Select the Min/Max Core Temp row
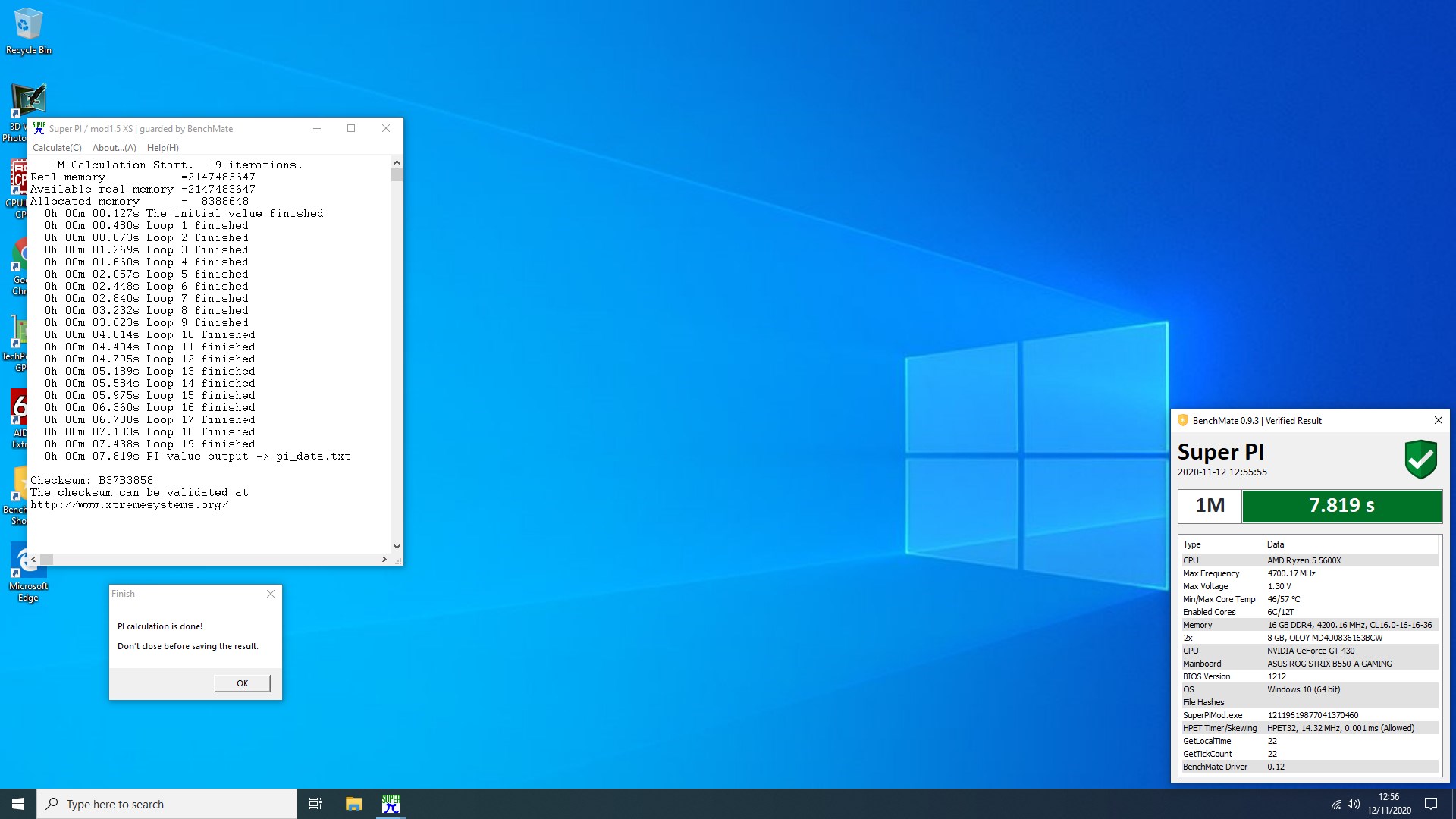The height and width of the screenshot is (819, 1456). click(x=1309, y=599)
